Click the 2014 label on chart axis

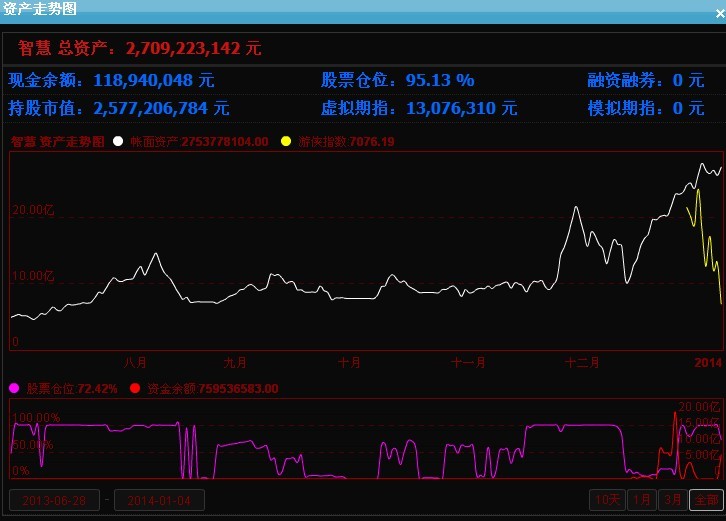[x=706, y=362]
